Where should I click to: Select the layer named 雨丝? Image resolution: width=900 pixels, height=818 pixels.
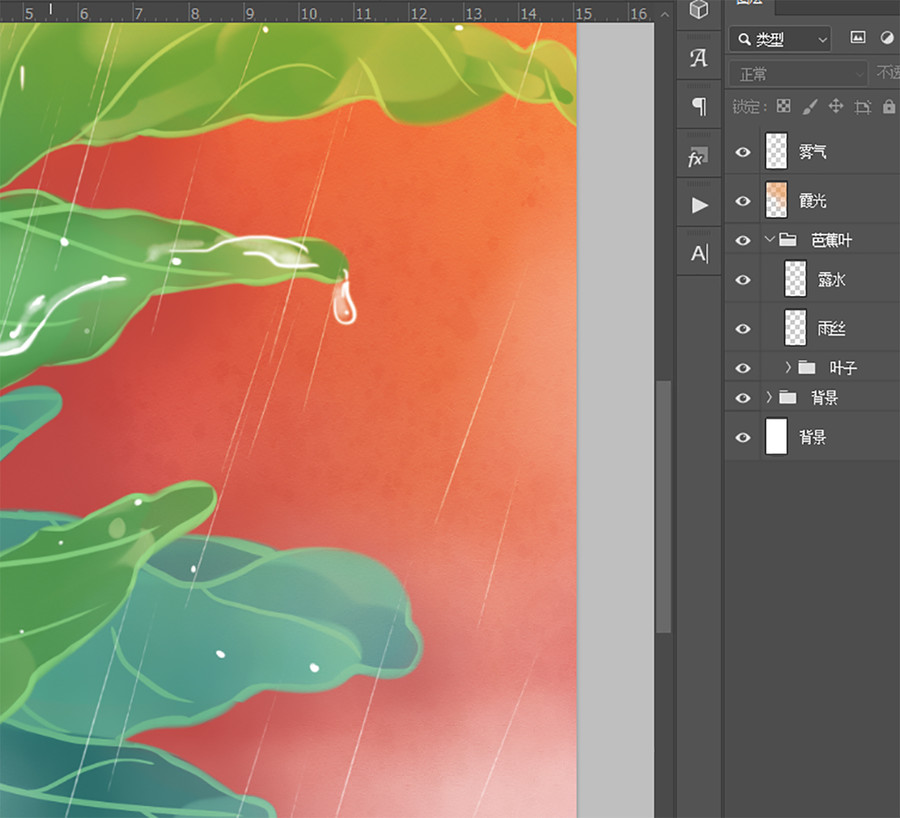click(832, 328)
